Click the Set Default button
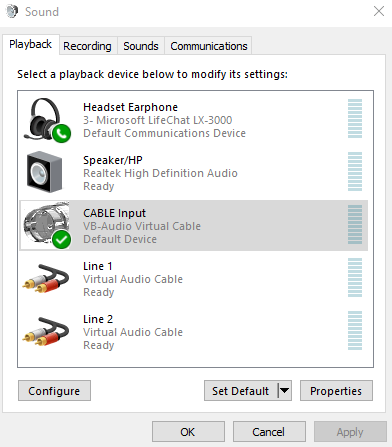The width and height of the screenshot is (392, 447). [x=241, y=391]
